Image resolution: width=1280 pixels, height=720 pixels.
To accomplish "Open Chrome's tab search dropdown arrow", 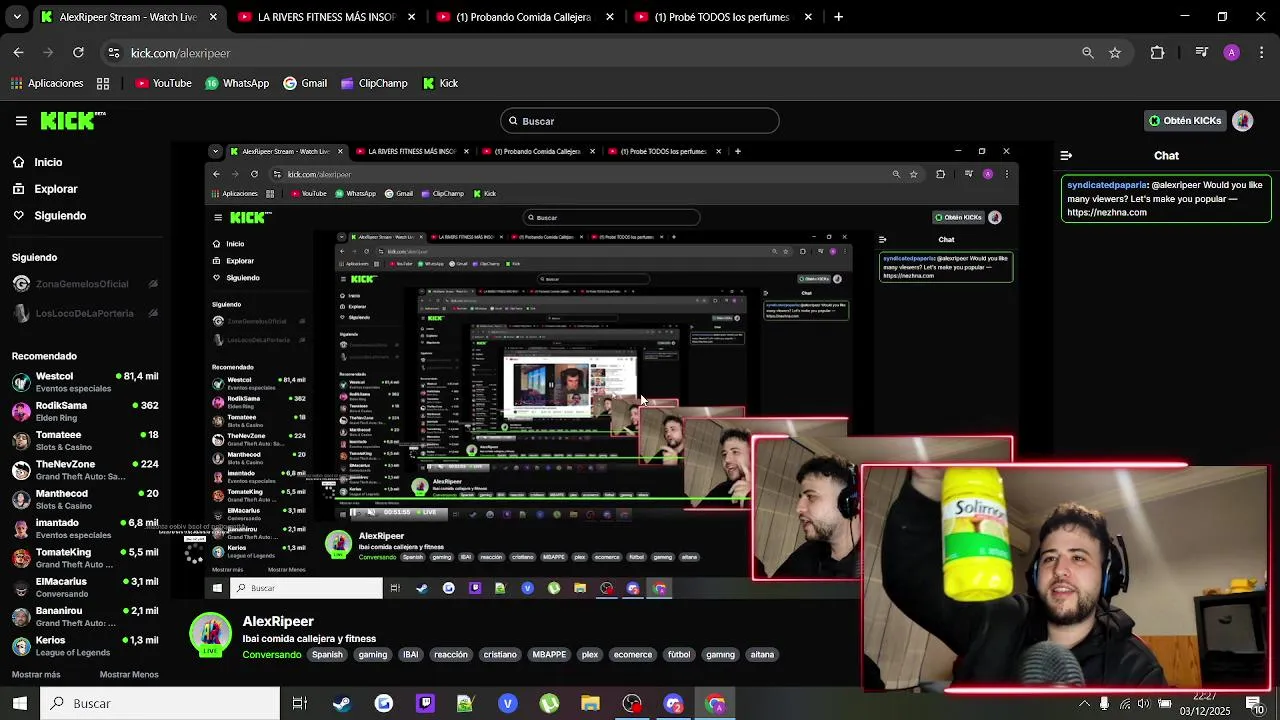I will (19, 17).
